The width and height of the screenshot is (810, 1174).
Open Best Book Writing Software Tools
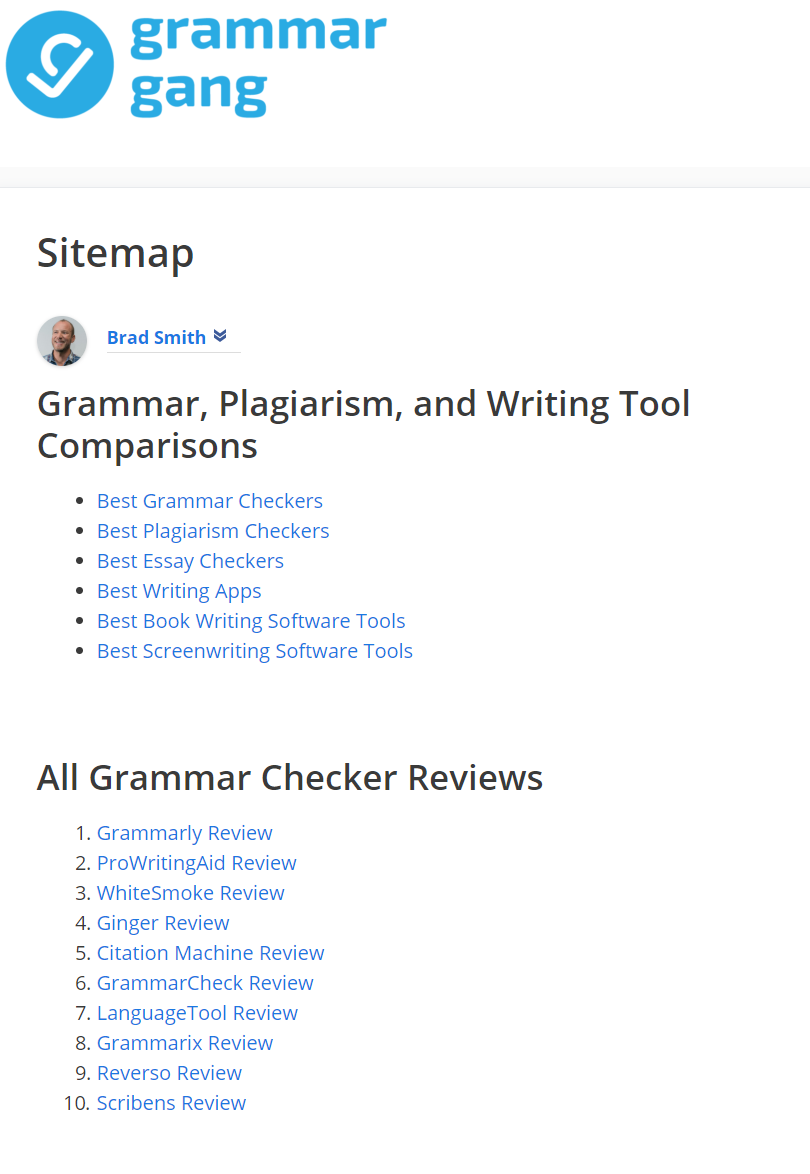(x=251, y=621)
